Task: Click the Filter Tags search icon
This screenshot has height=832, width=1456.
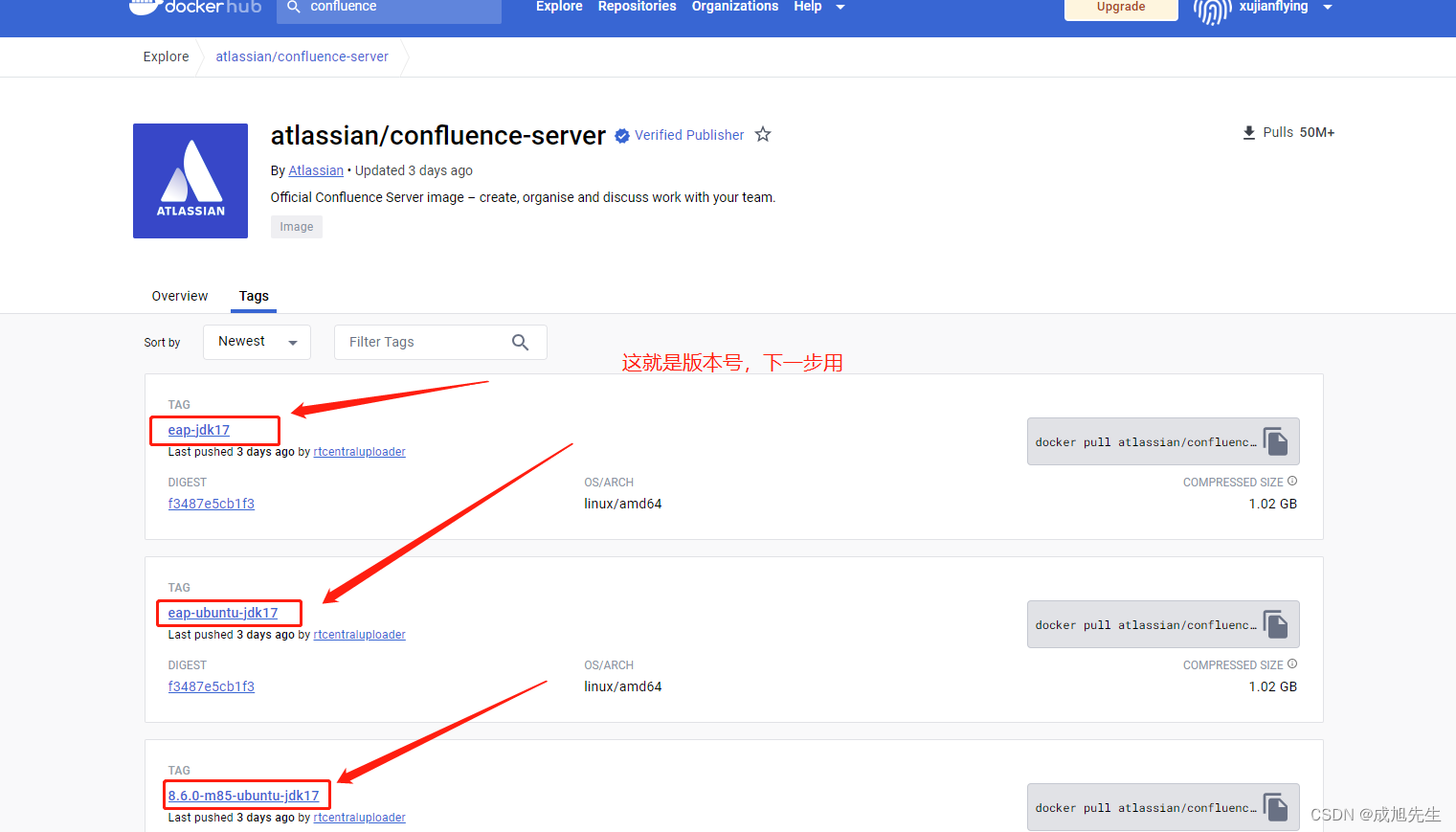Action: tap(521, 342)
